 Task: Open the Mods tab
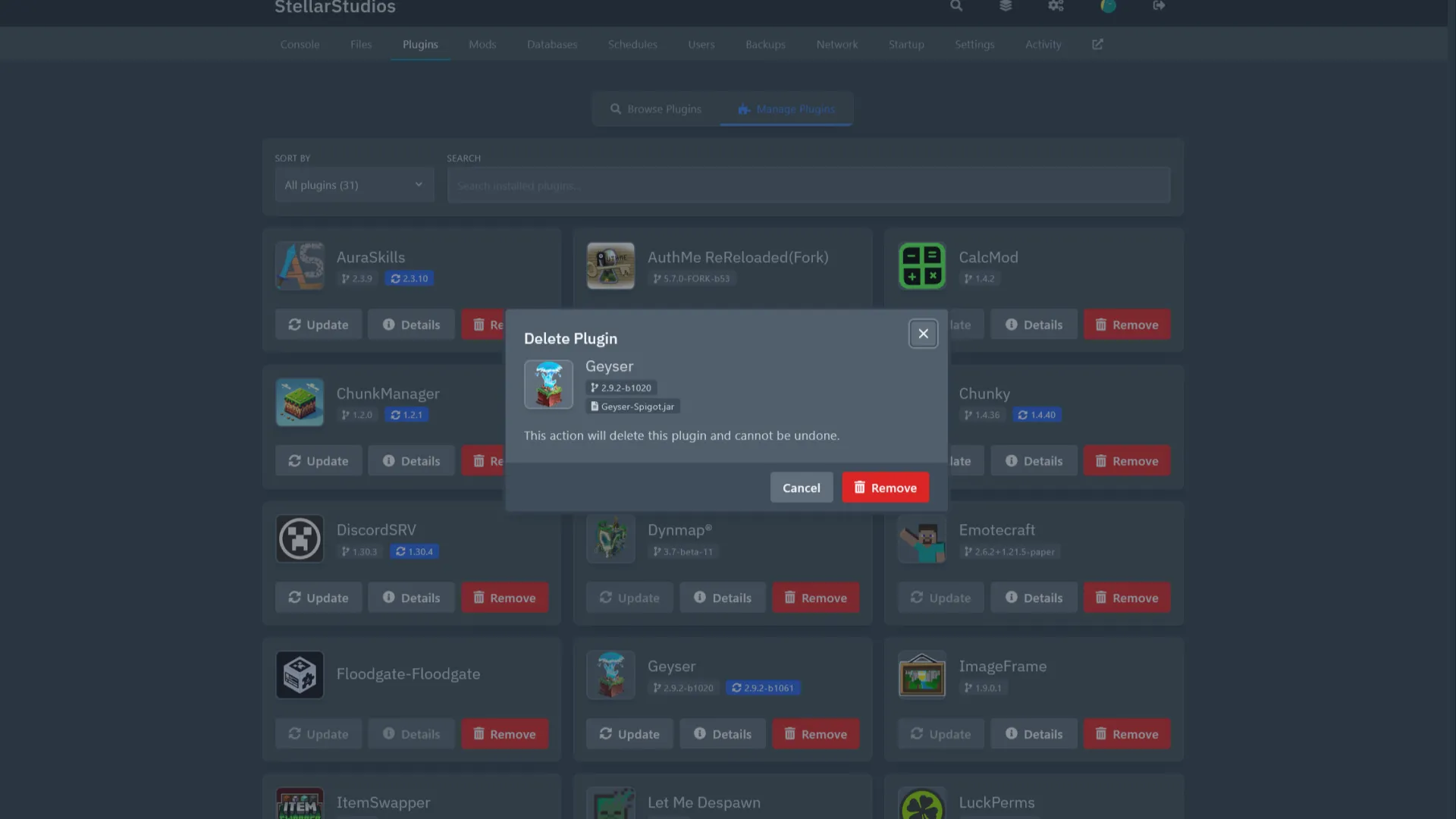pyautogui.click(x=482, y=45)
